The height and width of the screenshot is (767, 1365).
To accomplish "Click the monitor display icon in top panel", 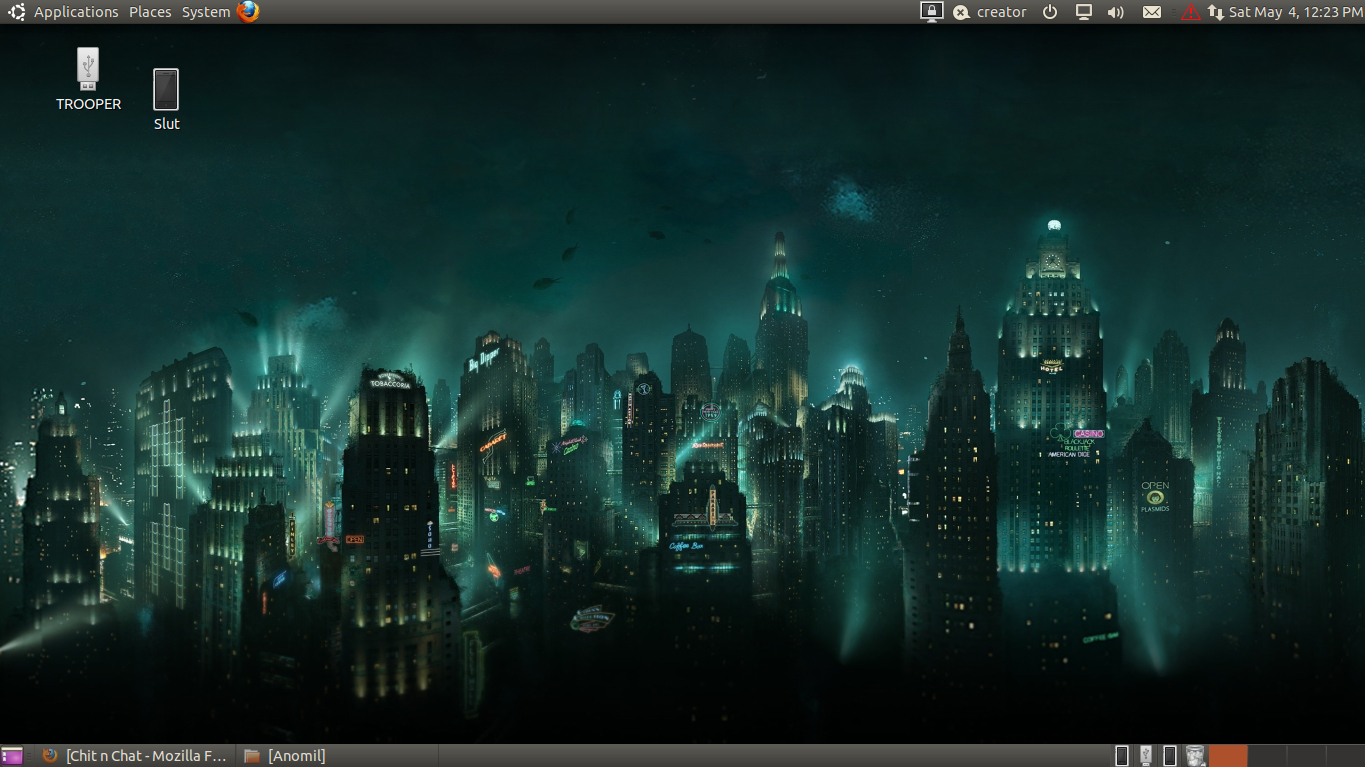I will click(x=1083, y=12).
